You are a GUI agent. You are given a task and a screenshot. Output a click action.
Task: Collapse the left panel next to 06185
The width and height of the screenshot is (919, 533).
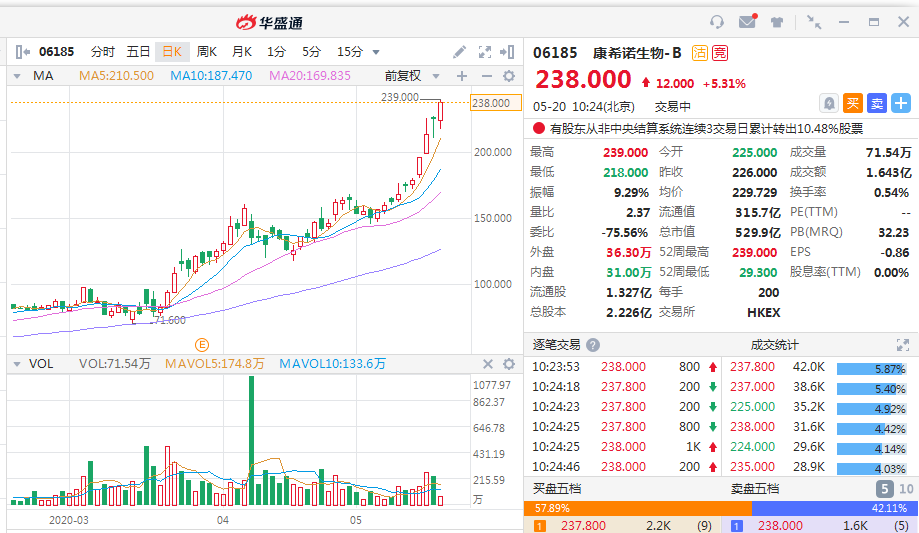(23, 52)
